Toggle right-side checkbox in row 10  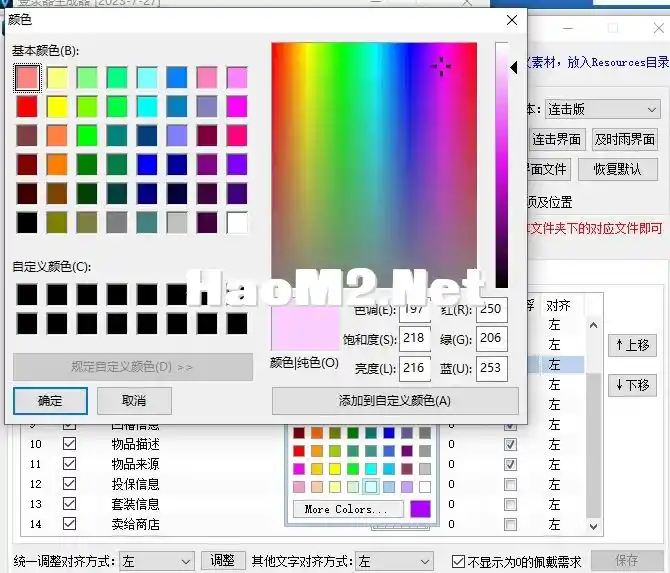coord(510,444)
